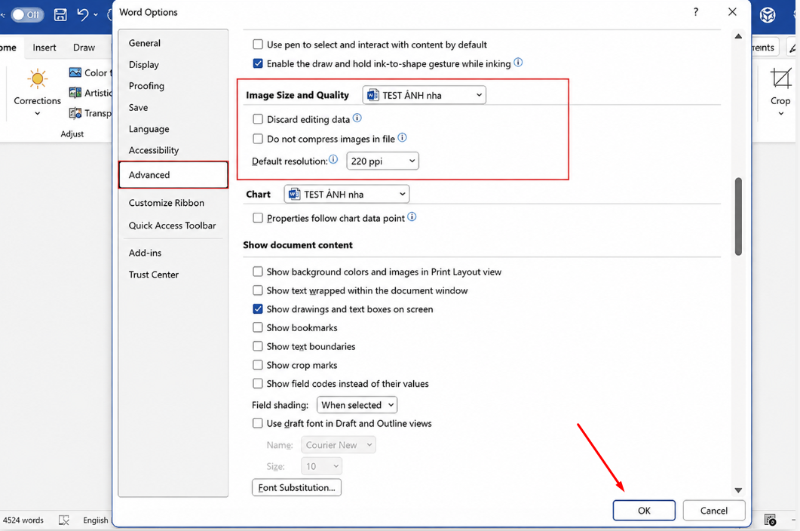Click the proofing check icon in status bar

(64, 520)
